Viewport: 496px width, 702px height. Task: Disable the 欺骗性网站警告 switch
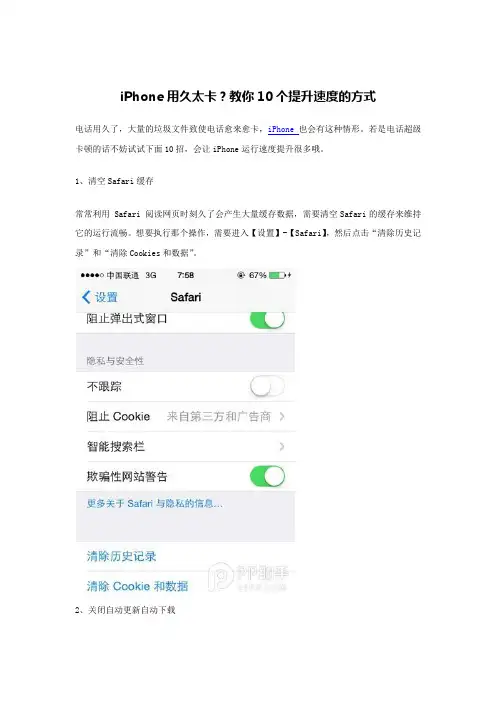tap(267, 476)
